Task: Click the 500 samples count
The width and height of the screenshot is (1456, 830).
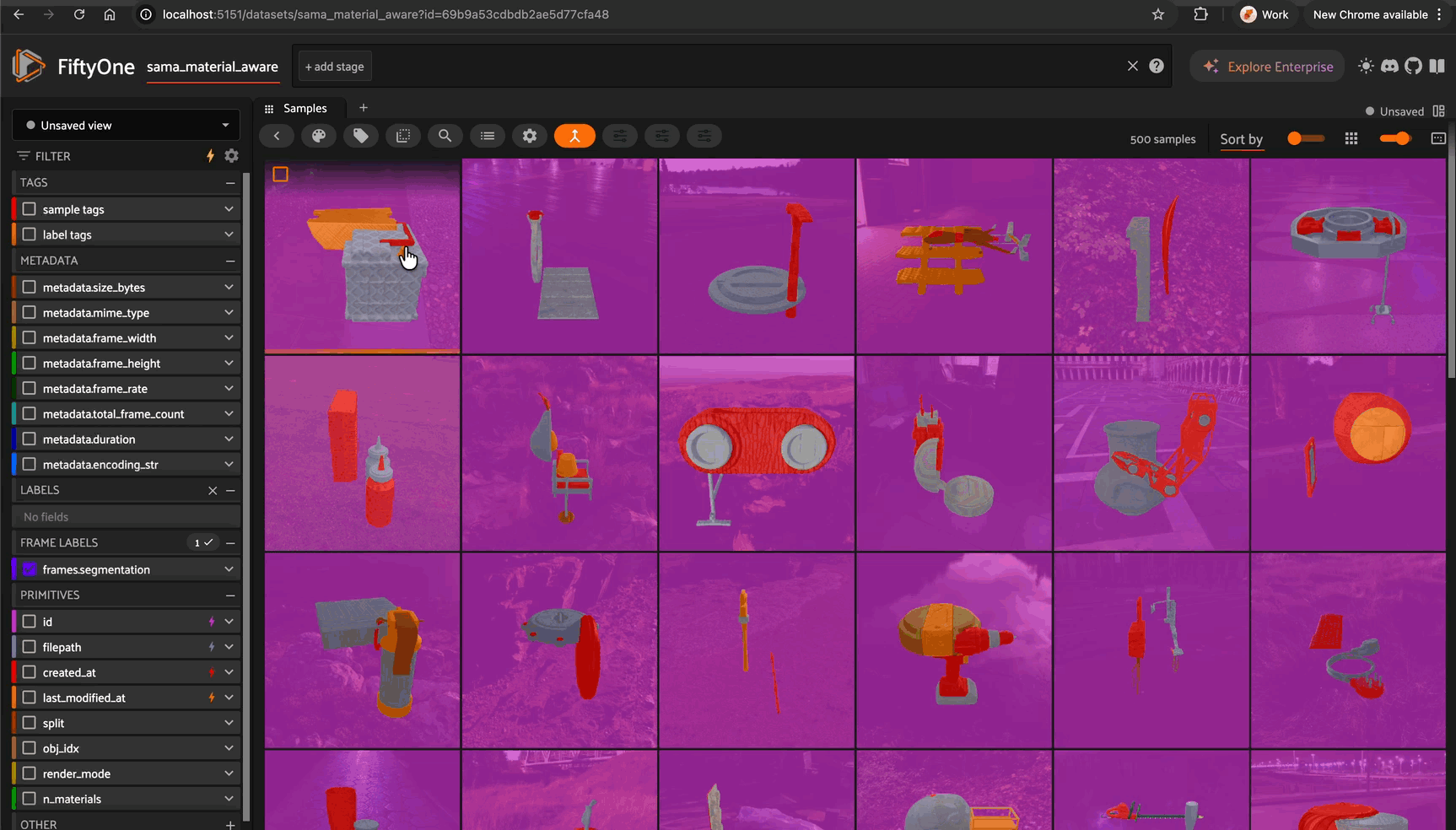Action: (x=1162, y=139)
